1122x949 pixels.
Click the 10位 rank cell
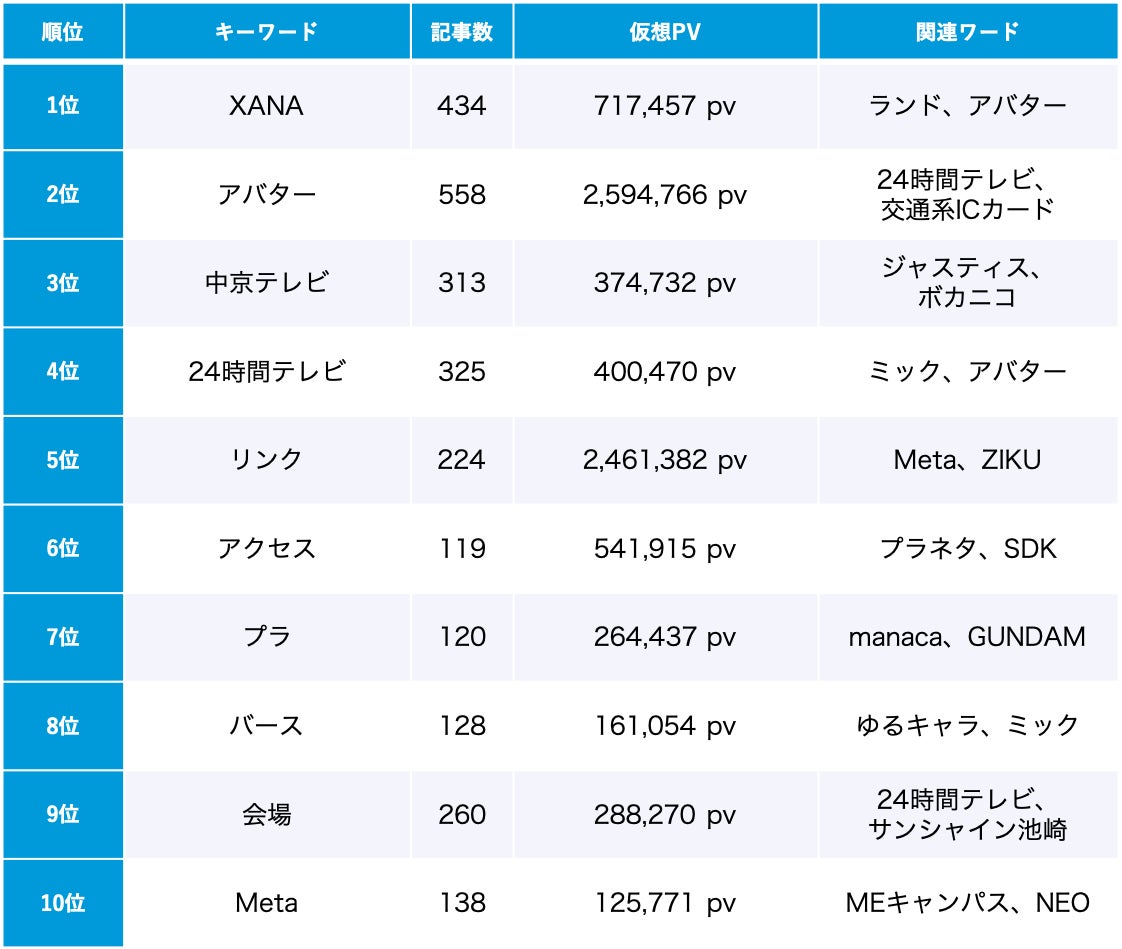click(62, 903)
